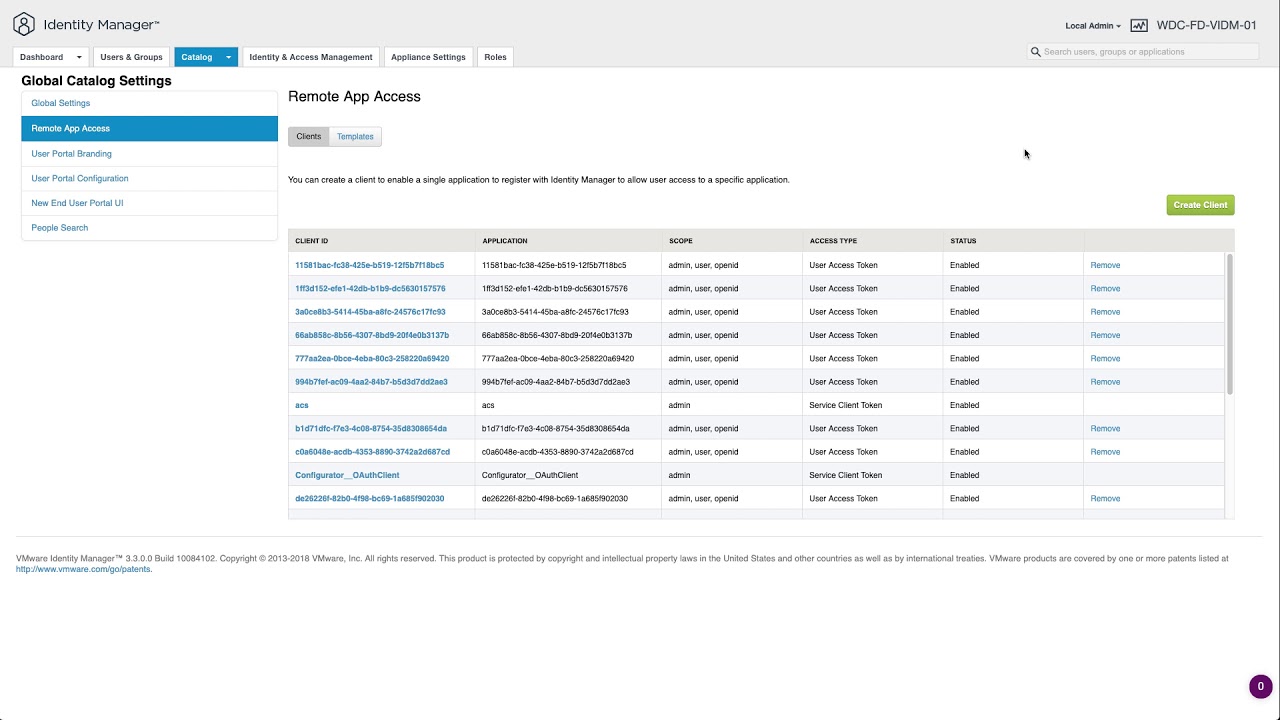
Task: Click the search users, groups or applications field
Action: click(x=1150, y=52)
